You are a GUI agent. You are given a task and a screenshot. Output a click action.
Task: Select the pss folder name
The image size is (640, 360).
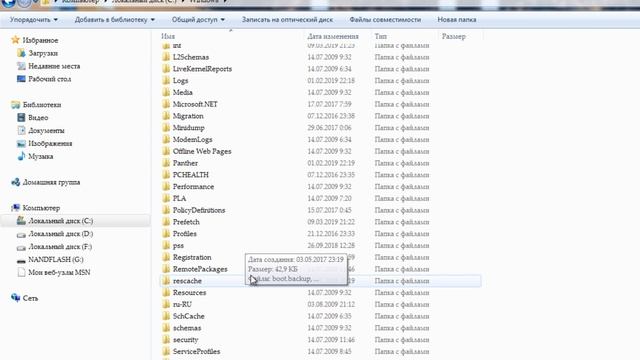click(x=178, y=246)
